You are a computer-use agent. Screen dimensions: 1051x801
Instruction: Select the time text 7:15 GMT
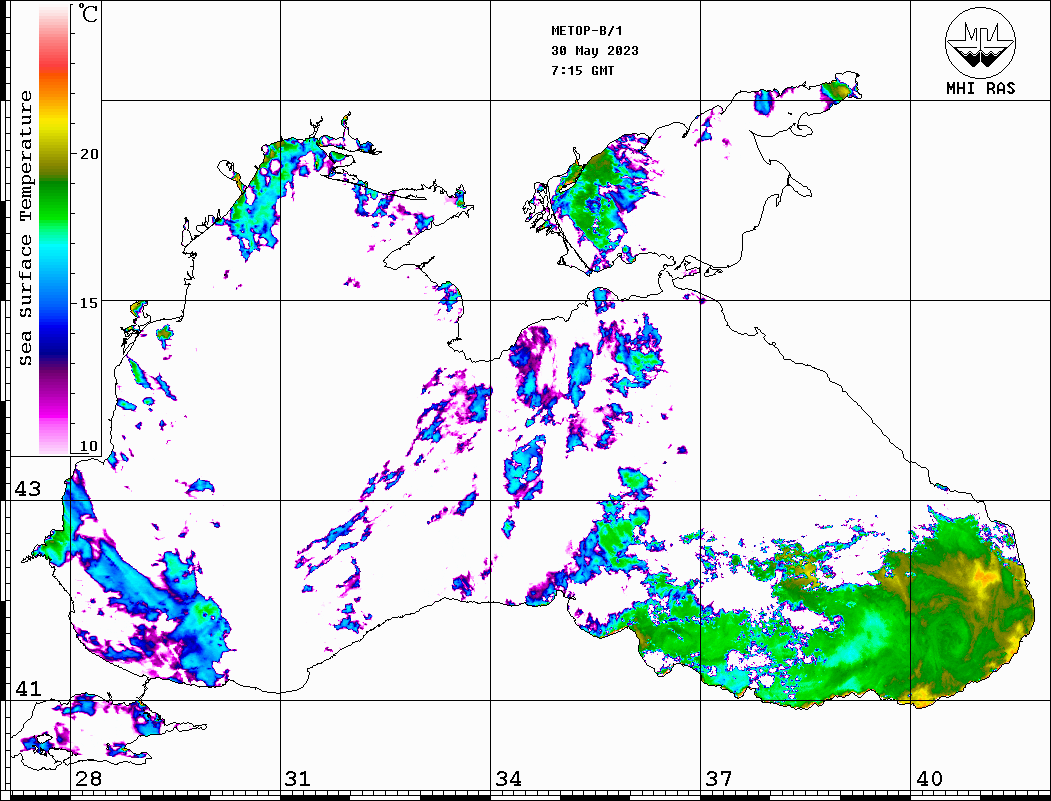(x=582, y=70)
